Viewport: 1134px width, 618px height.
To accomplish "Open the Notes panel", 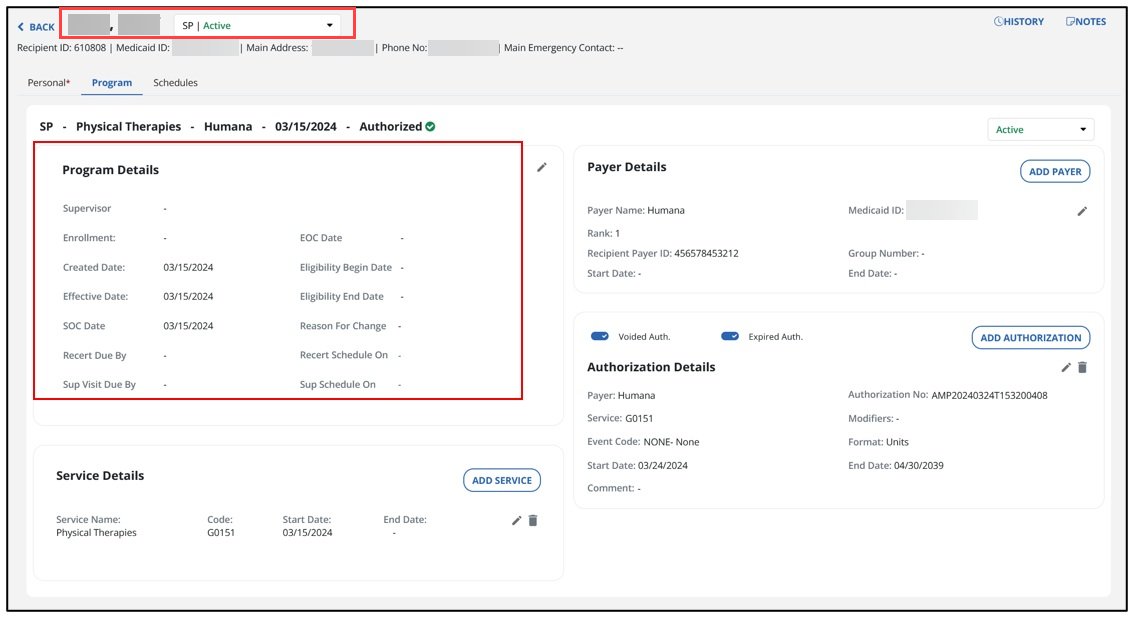I will 1085,21.
